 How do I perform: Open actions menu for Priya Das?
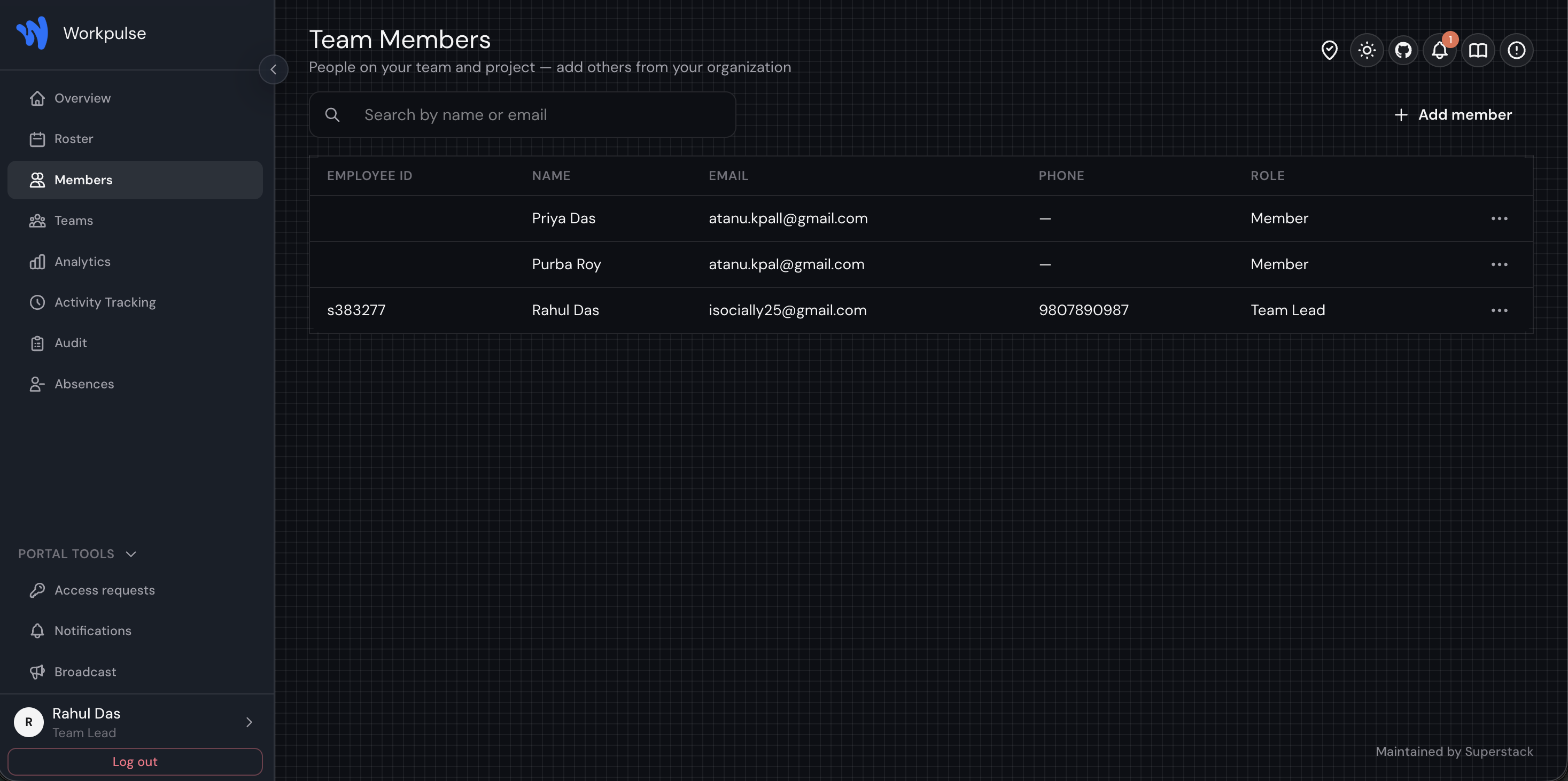(x=1499, y=218)
